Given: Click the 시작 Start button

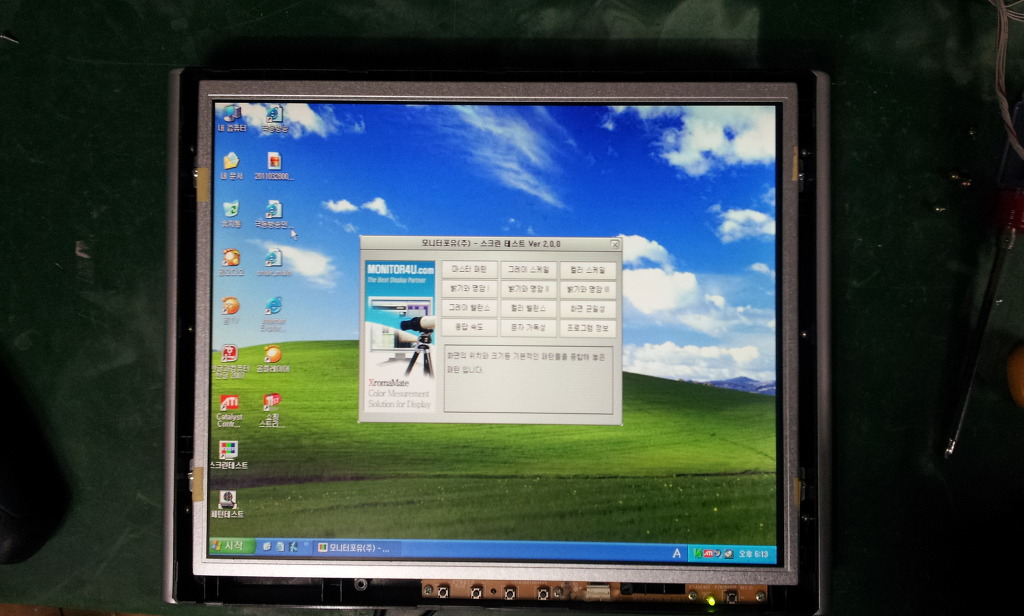Looking at the screenshot, I should 231,545.
